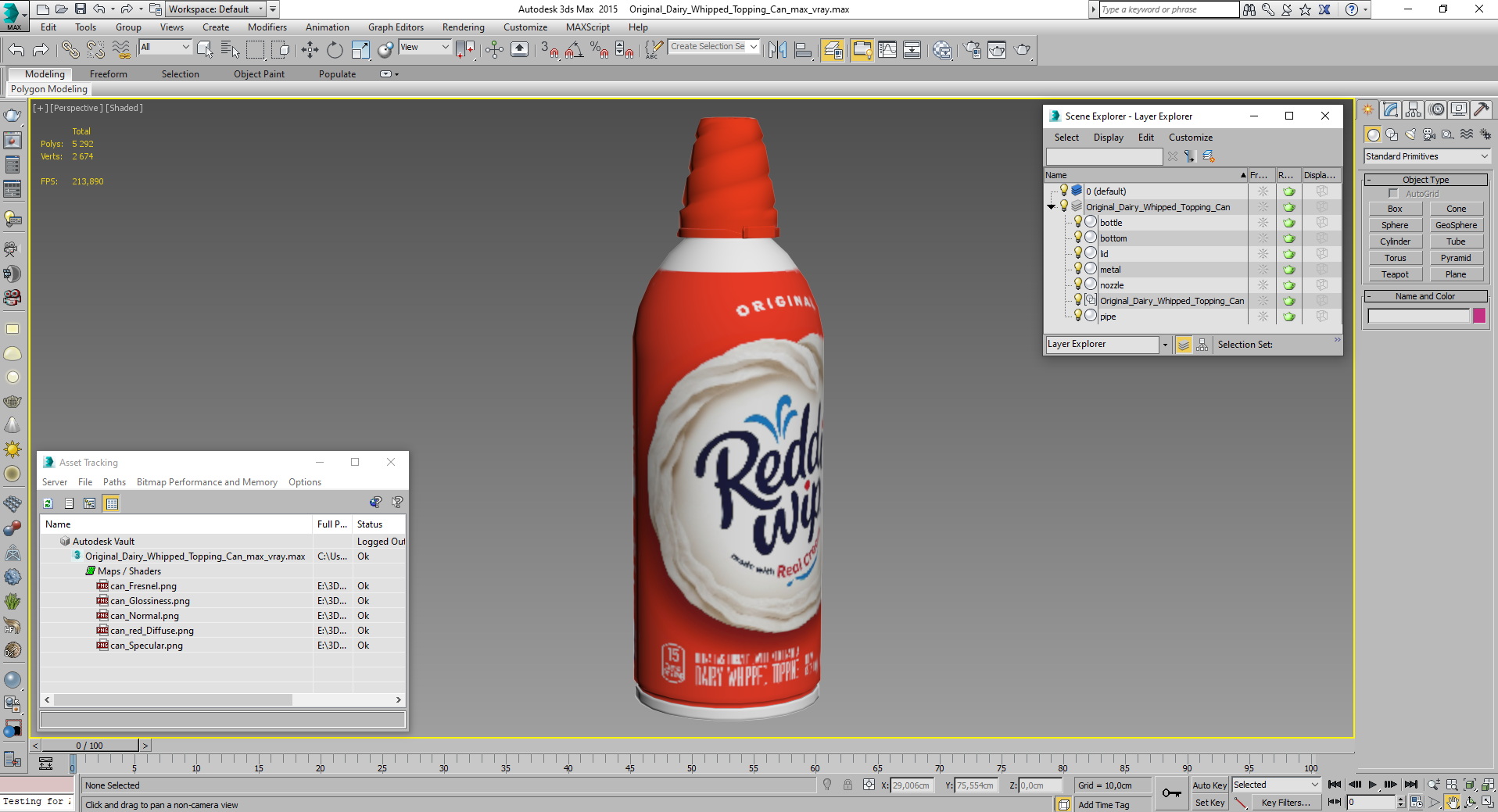The height and width of the screenshot is (812, 1498).
Task: Click Refresh icon in Asset Tracking
Action: tap(48, 503)
